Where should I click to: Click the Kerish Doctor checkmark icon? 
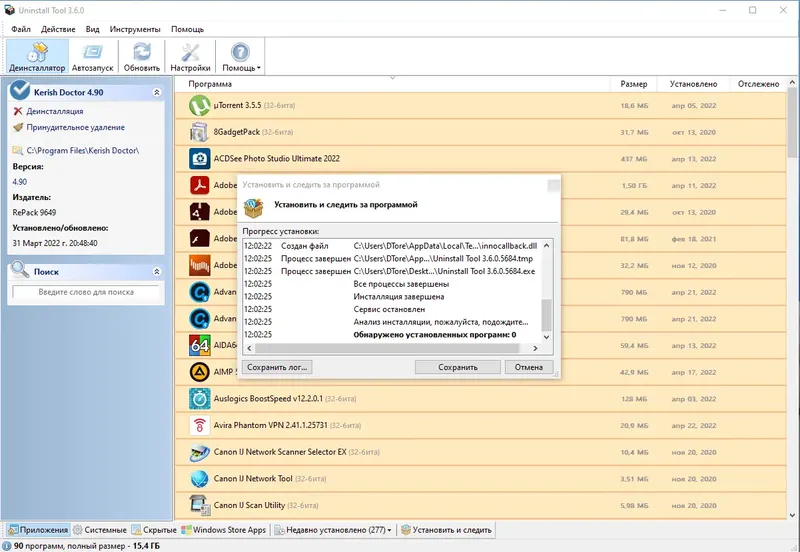20,90
